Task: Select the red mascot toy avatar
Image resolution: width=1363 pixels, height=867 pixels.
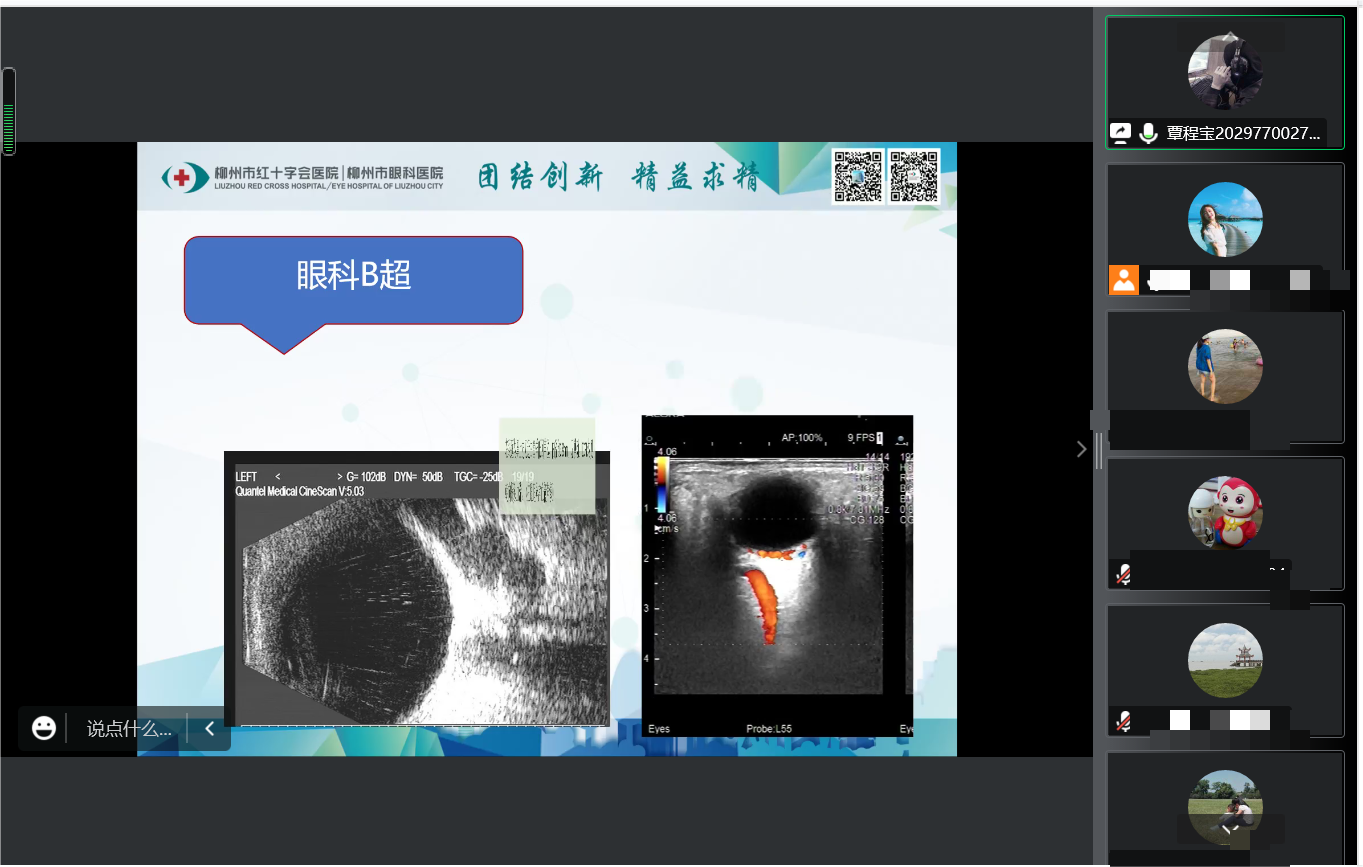Action: [1225, 513]
